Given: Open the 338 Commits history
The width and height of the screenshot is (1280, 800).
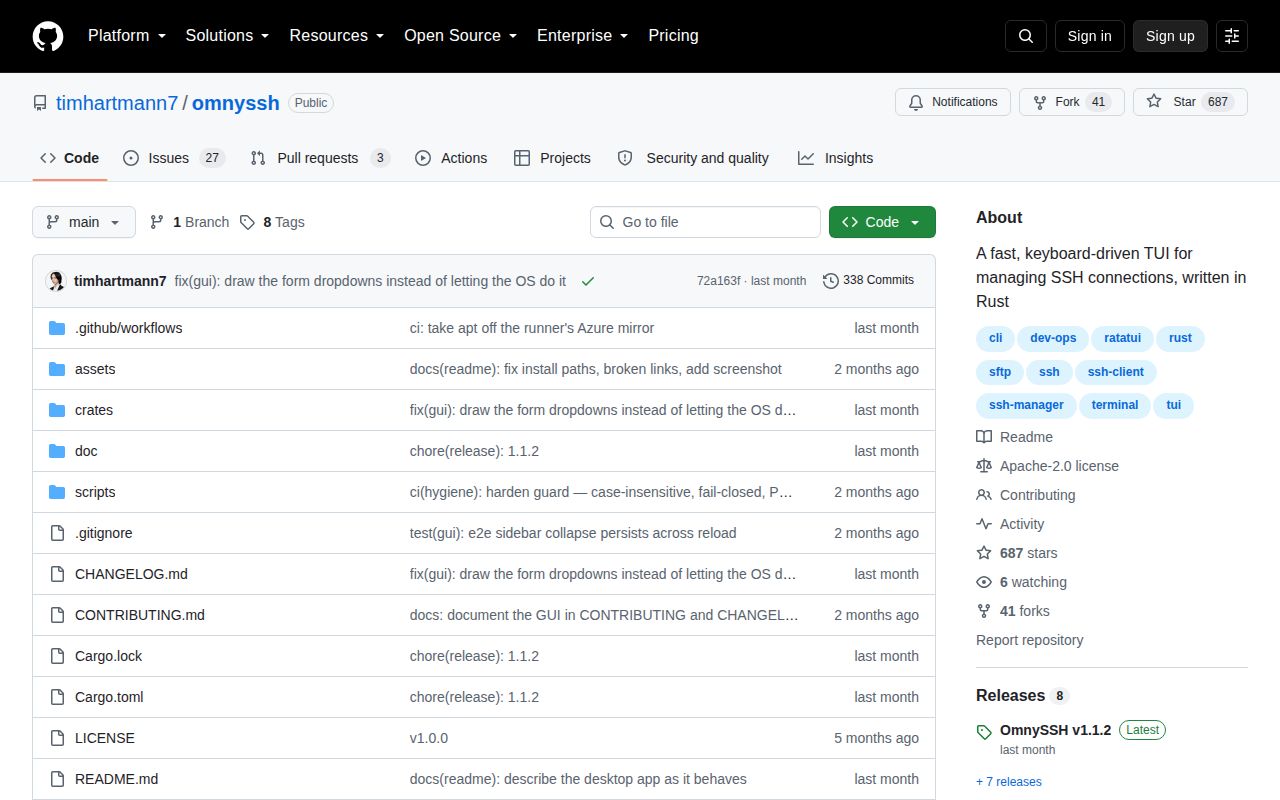Looking at the screenshot, I should (x=868, y=280).
